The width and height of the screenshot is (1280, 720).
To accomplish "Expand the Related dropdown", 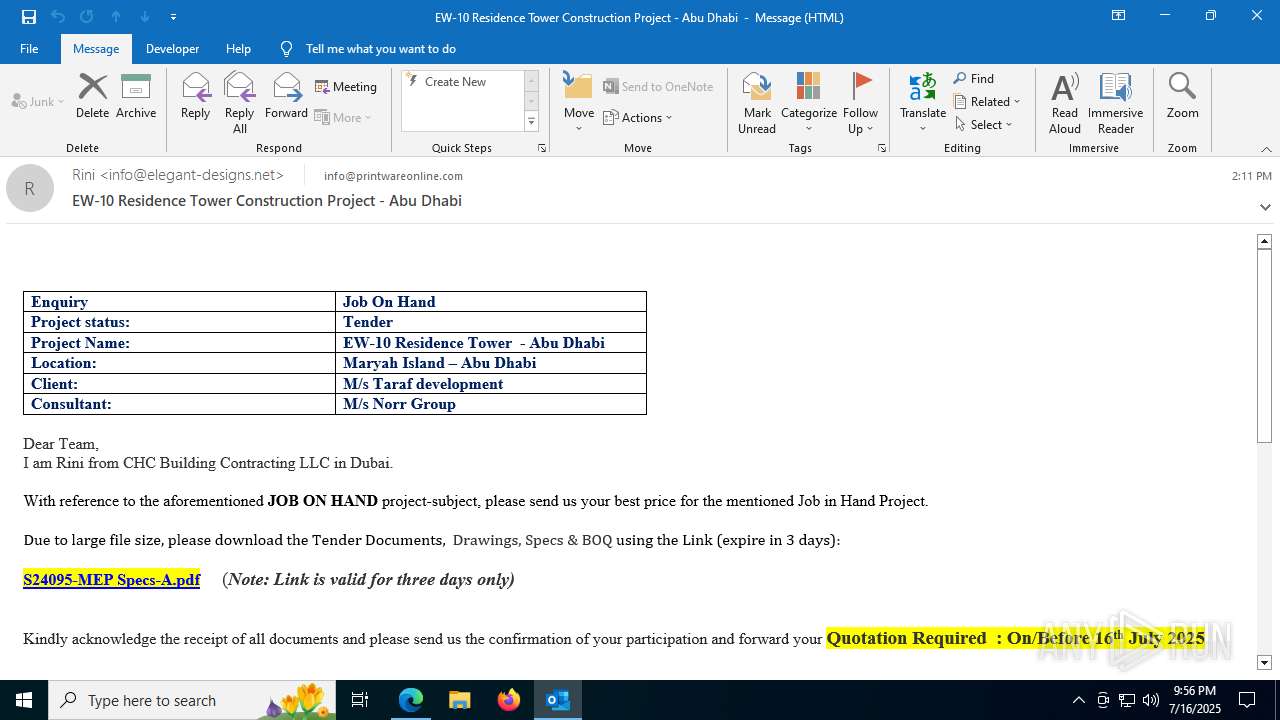I will coord(987,102).
